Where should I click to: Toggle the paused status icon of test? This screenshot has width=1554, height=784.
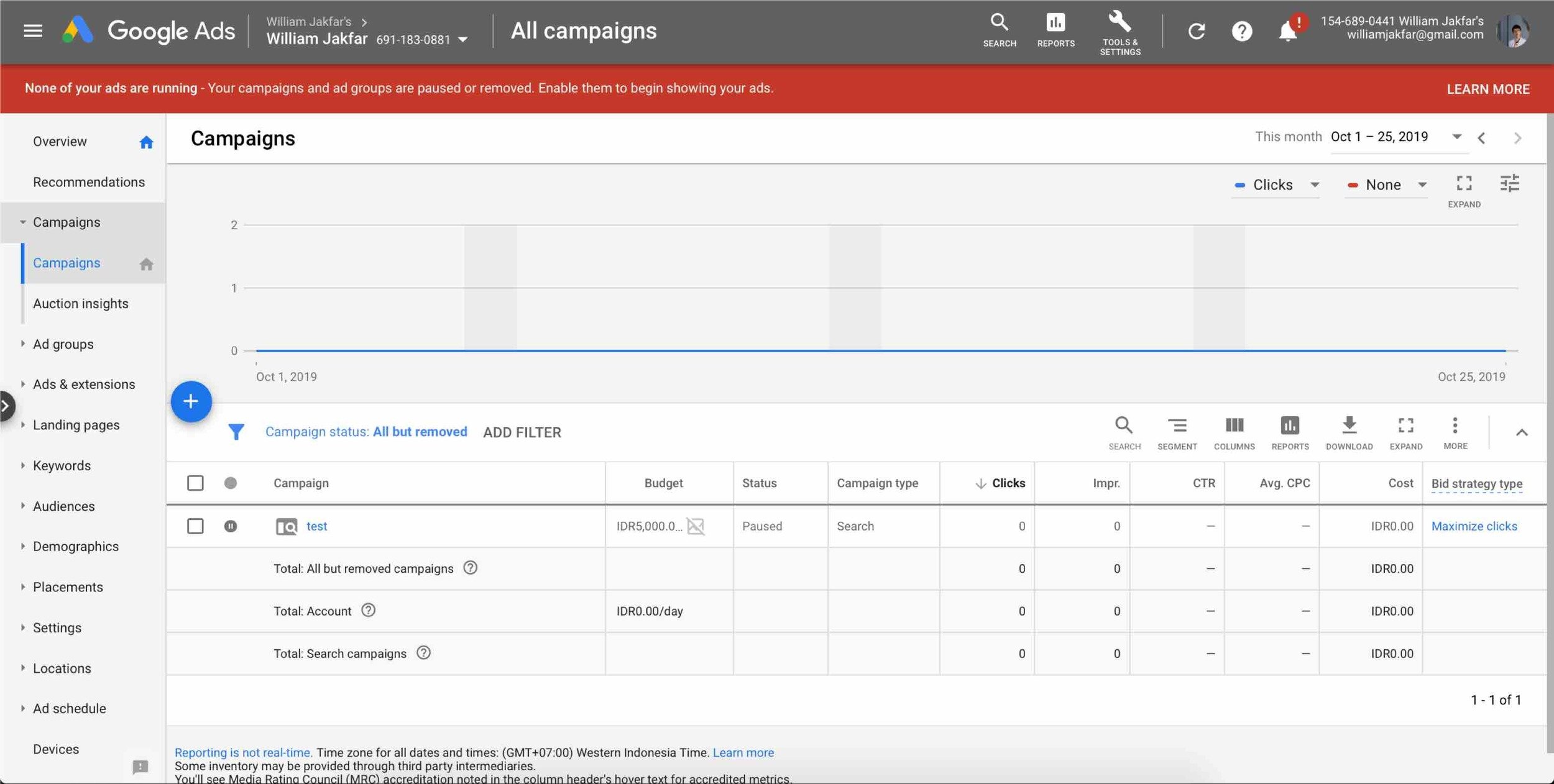(230, 526)
